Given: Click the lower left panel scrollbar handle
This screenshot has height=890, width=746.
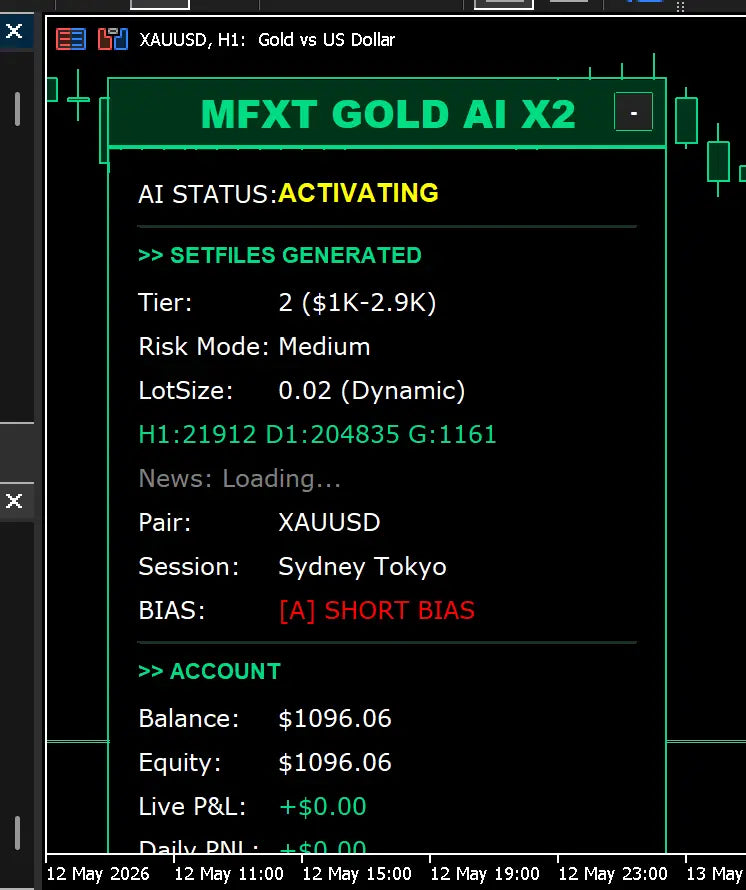Looking at the screenshot, I should (17, 833).
